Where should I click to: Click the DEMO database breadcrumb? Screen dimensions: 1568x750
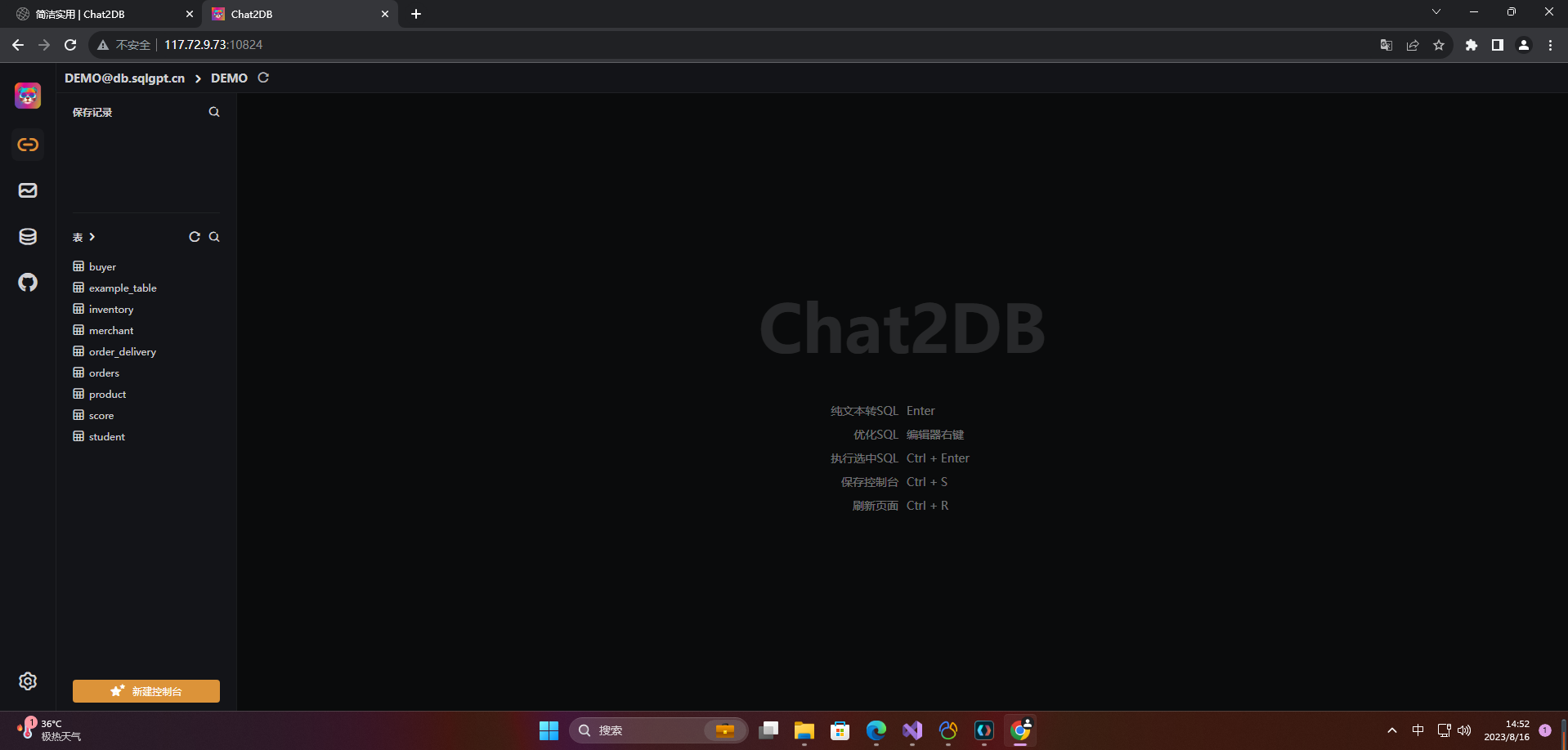pos(229,78)
